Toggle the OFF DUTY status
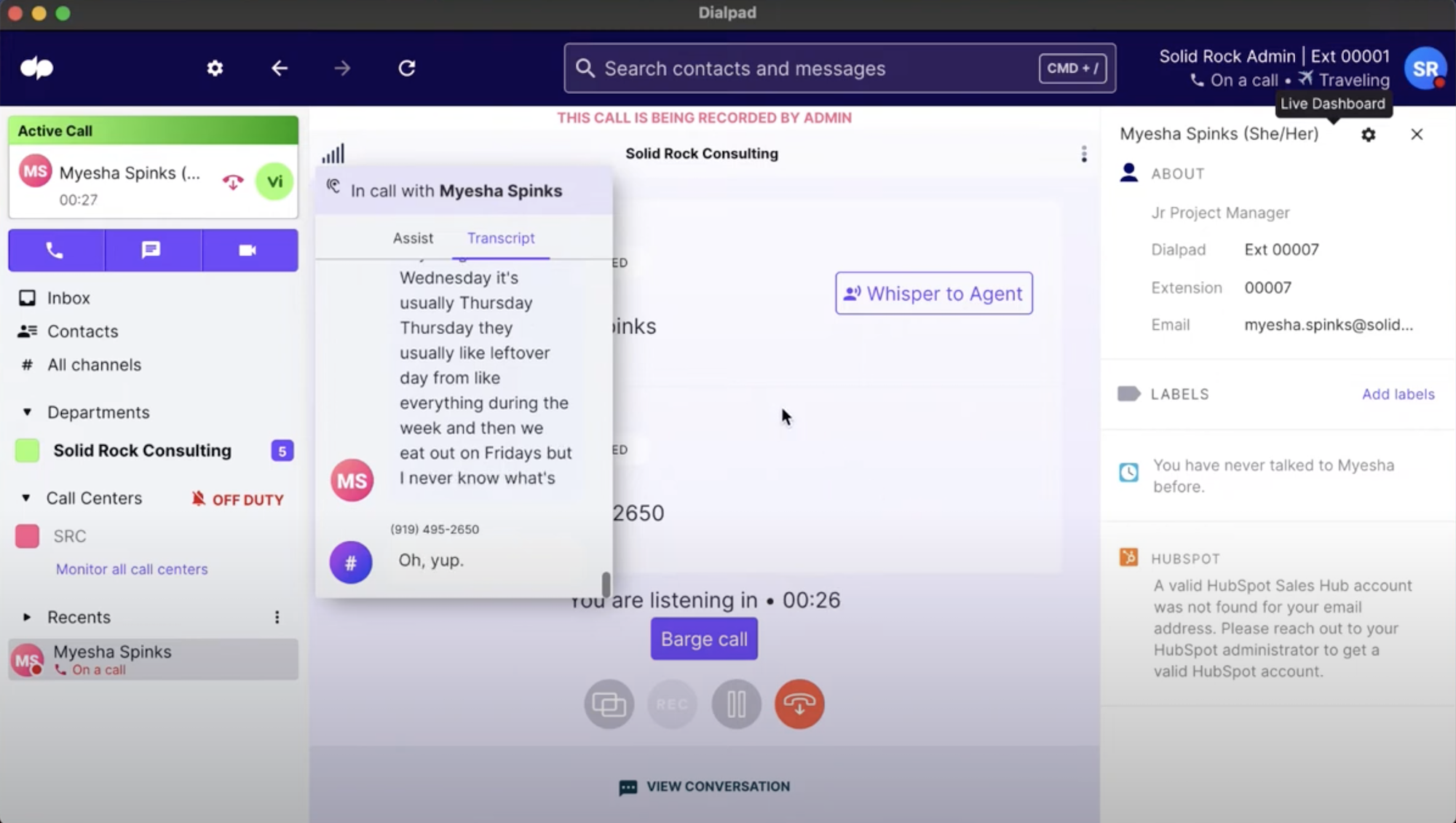 (x=237, y=499)
